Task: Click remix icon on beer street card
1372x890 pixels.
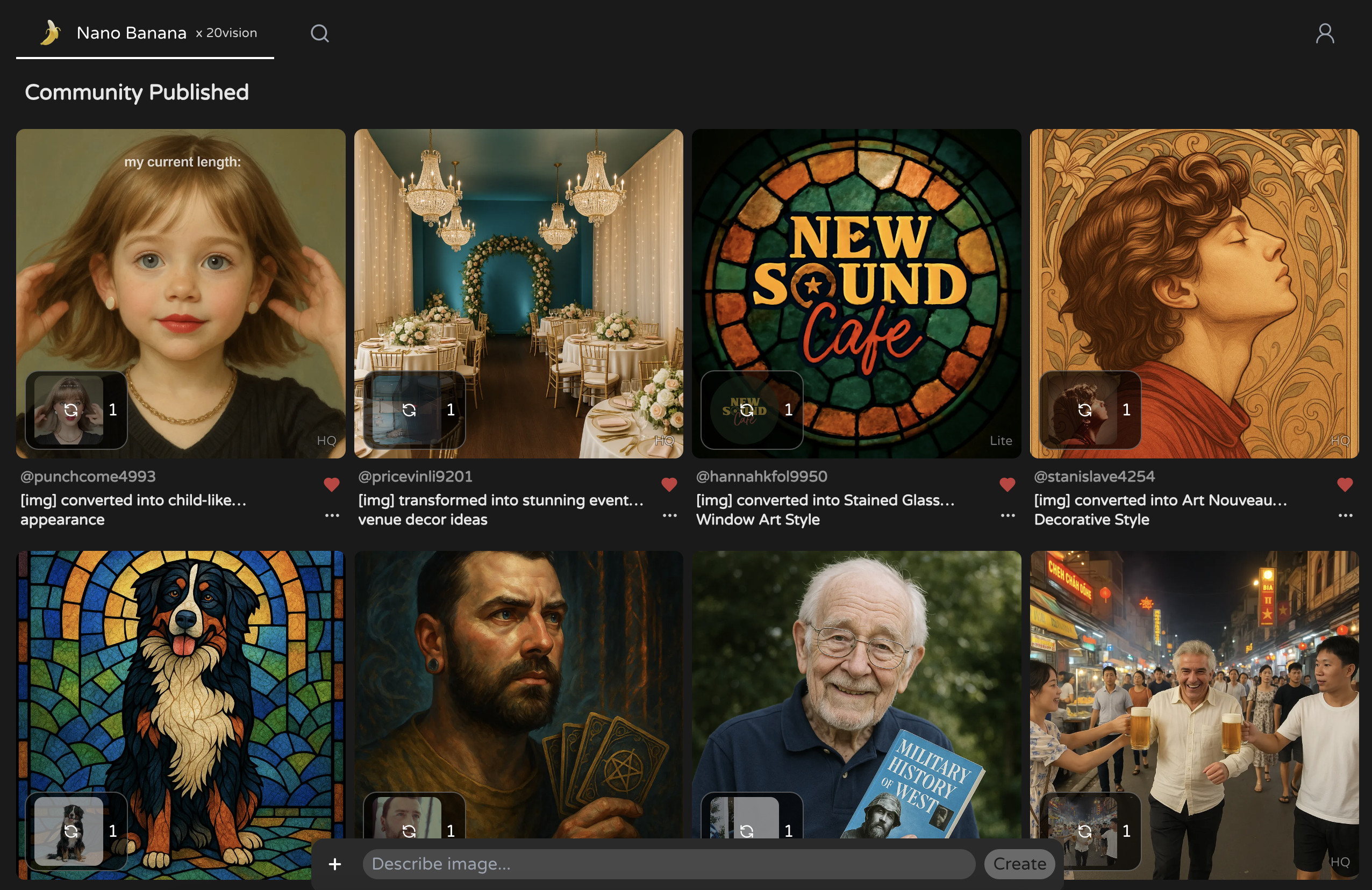Action: pos(1084,831)
